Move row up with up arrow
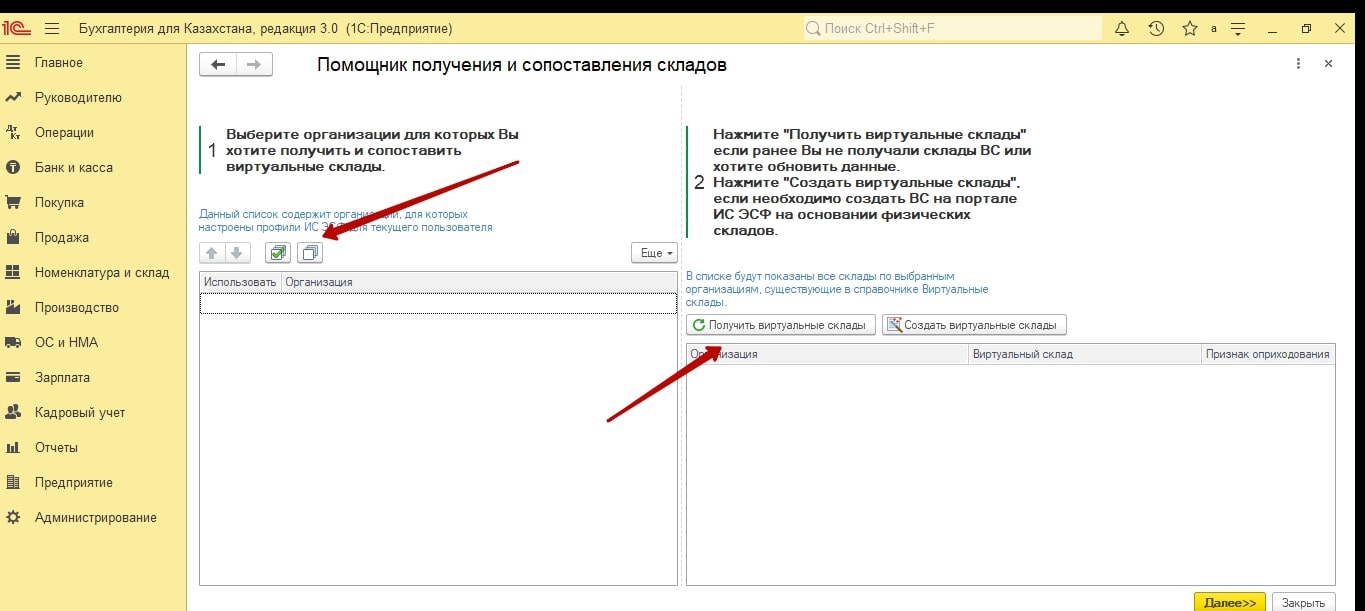The height and width of the screenshot is (611, 1365). (212, 253)
